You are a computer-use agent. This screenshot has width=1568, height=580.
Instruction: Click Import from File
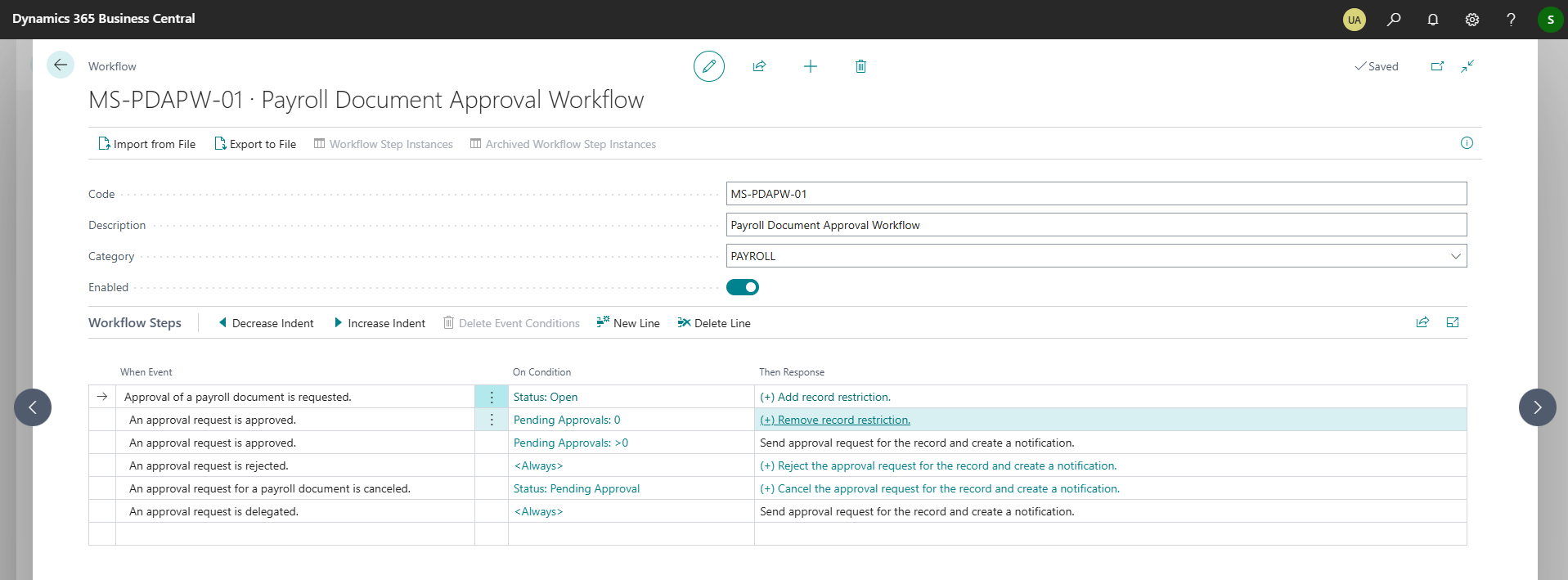click(x=147, y=144)
